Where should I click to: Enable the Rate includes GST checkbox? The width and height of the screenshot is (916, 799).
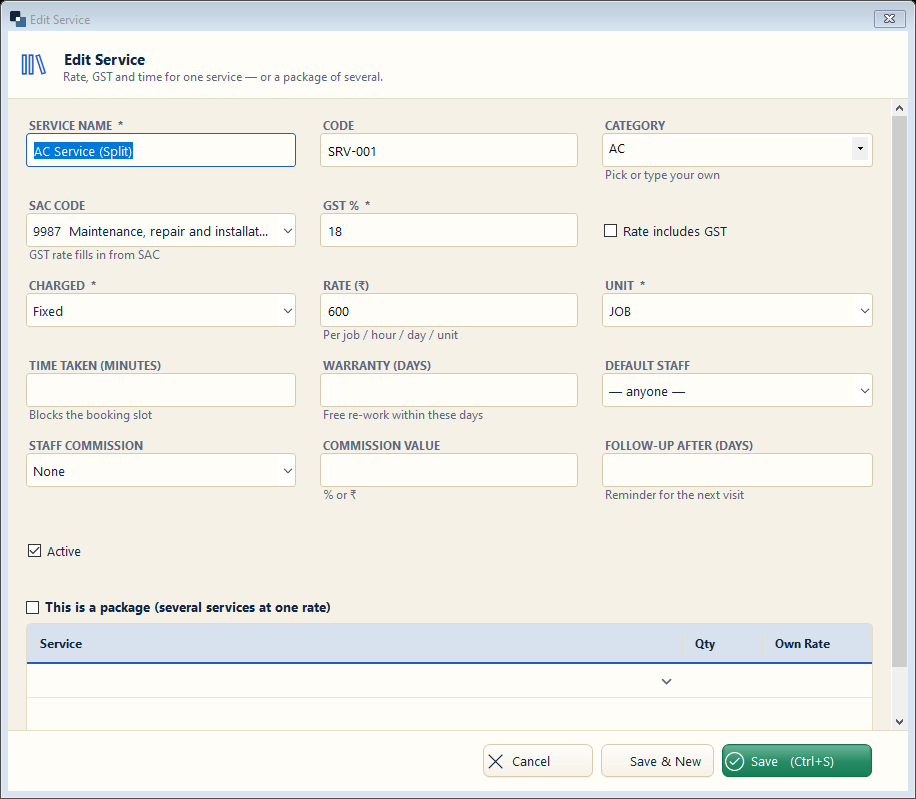pos(610,231)
